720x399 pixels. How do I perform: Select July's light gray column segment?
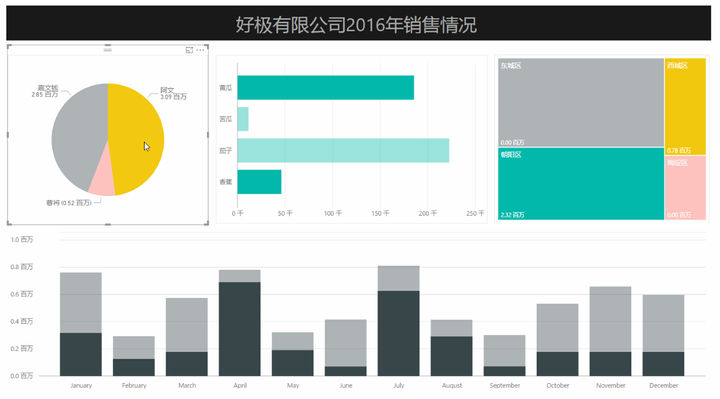[x=399, y=279]
